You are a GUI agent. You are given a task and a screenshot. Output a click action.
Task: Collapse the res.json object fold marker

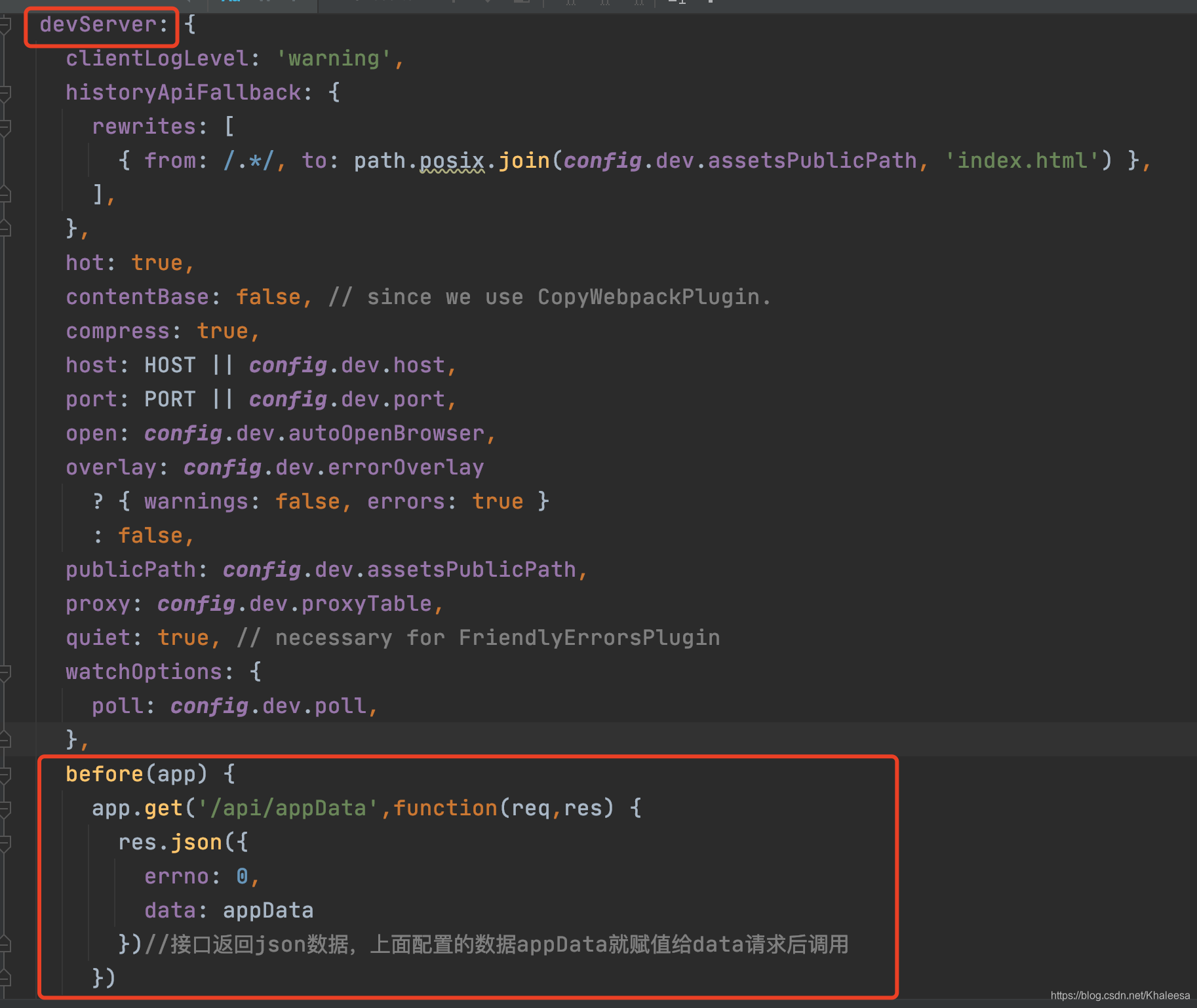pos(5,843)
